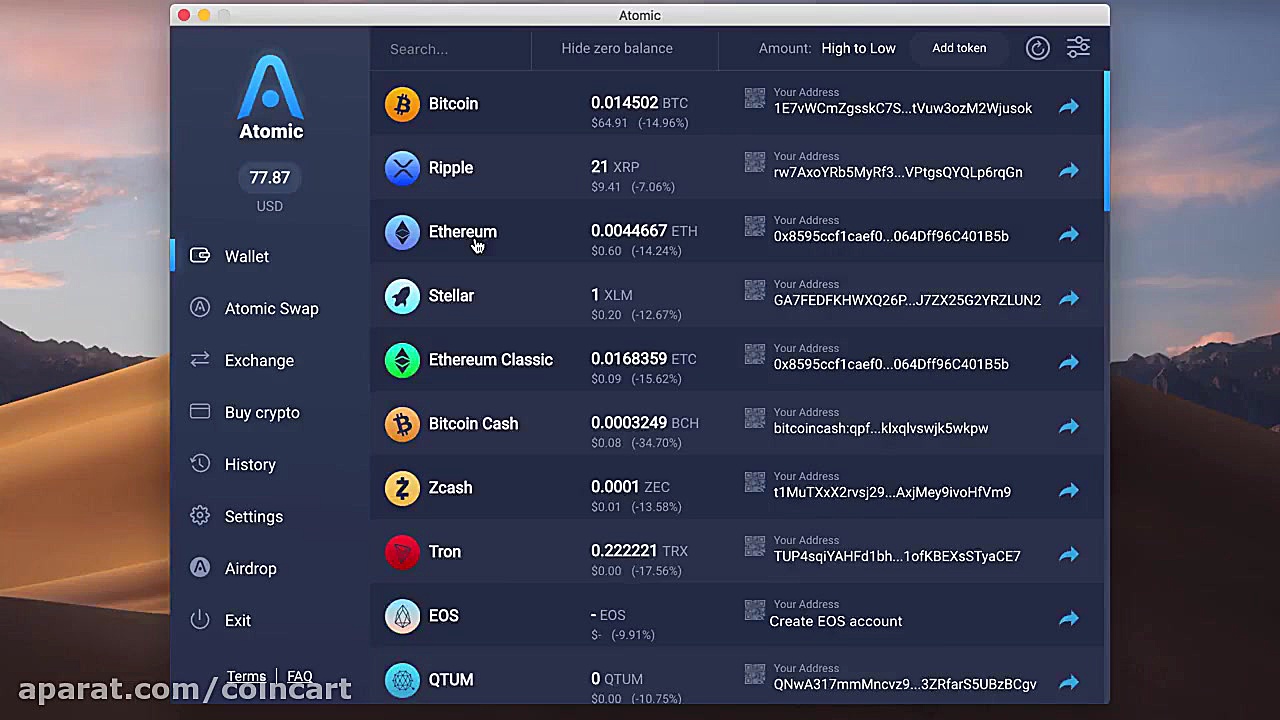
Task: Send Ripple using its arrow icon
Action: pyautogui.click(x=1069, y=170)
